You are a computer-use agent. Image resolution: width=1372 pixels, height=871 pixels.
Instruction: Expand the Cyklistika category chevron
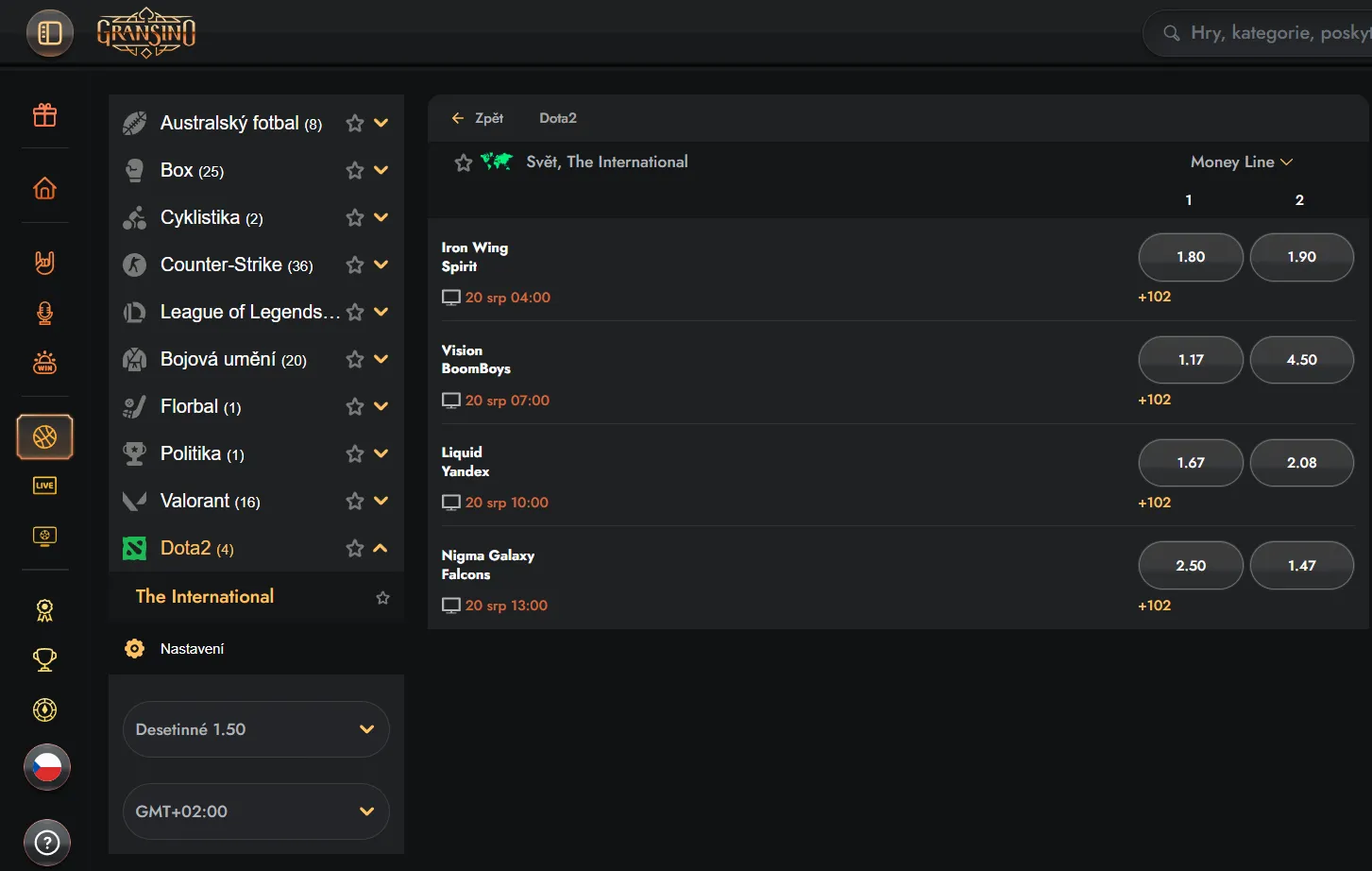tap(381, 217)
